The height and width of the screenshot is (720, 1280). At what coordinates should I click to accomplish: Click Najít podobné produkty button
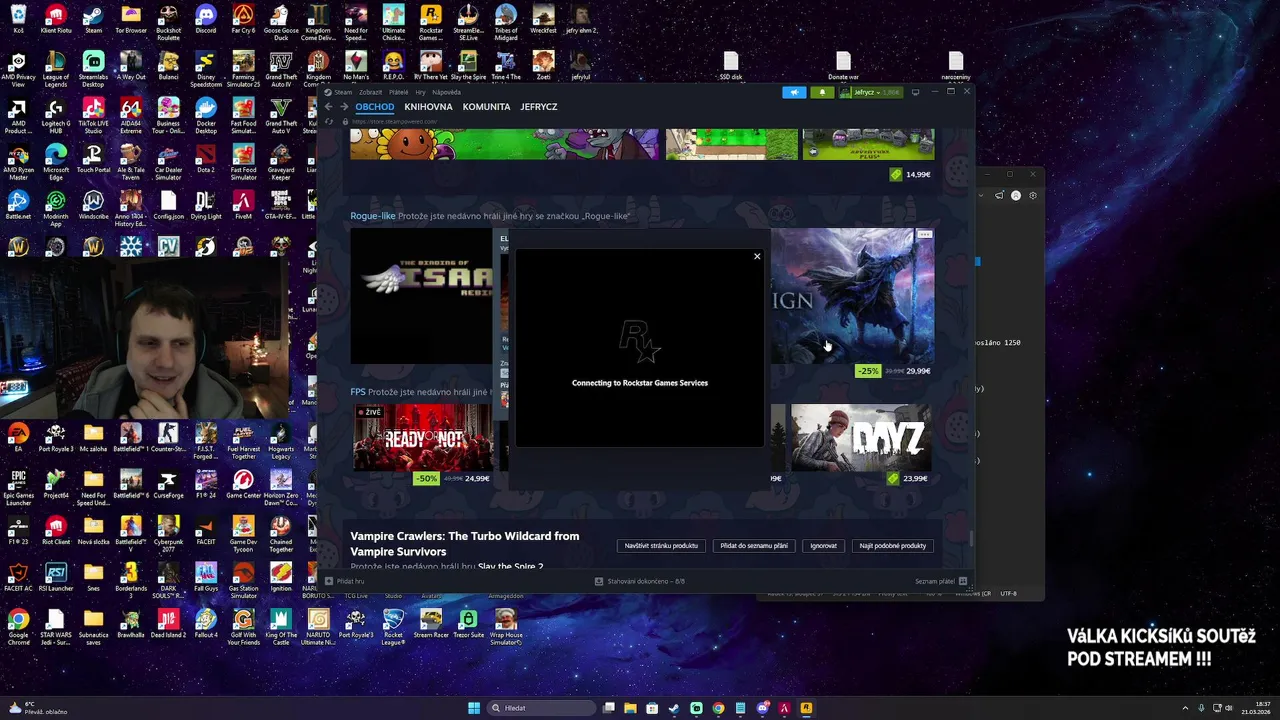893,546
